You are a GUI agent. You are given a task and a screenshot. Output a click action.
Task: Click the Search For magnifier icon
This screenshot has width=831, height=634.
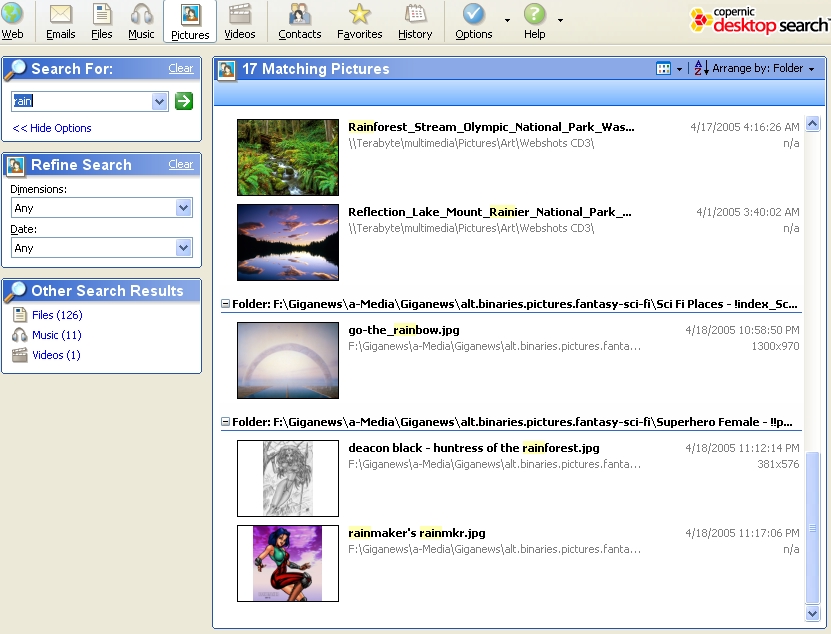coord(15,69)
